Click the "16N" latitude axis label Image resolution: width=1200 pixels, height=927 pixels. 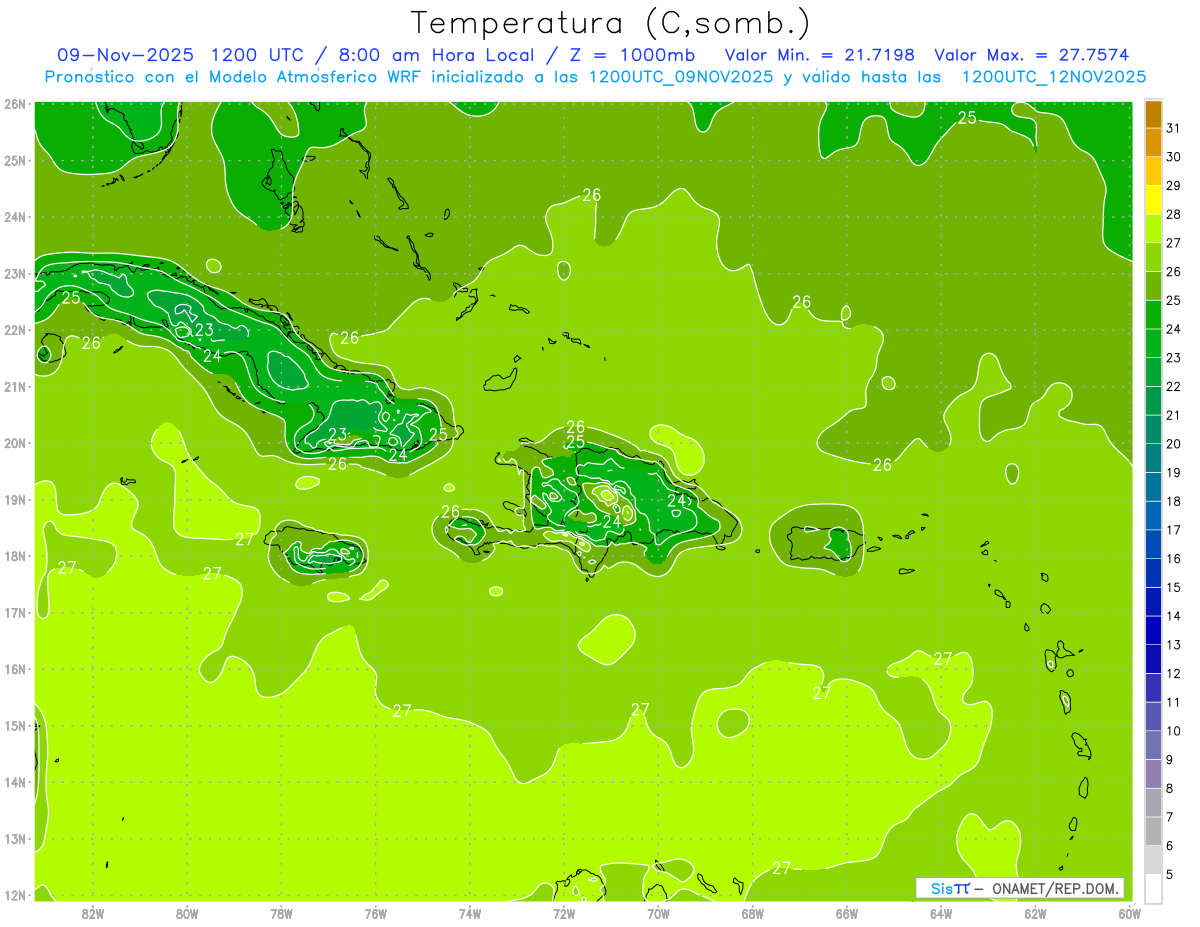(x=14, y=669)
